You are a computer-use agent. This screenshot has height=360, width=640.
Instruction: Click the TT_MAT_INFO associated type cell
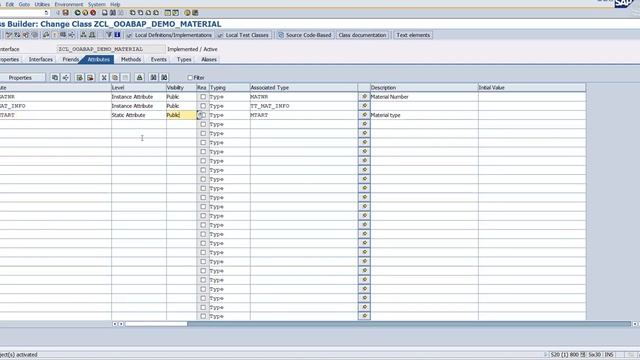coord(304,106)
